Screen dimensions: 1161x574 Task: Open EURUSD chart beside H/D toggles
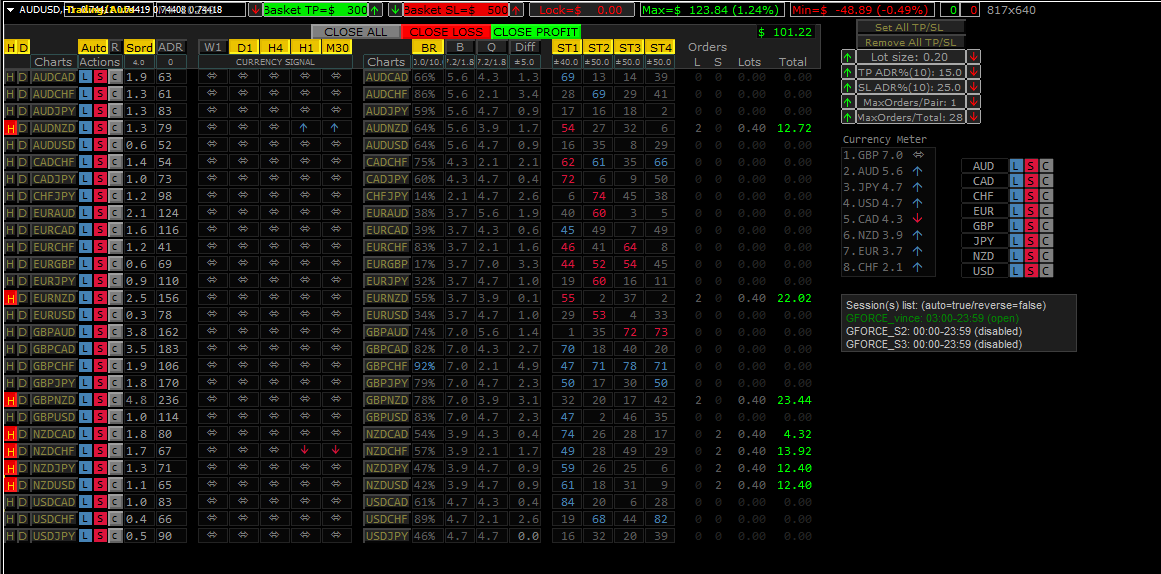tap(53, 316)
